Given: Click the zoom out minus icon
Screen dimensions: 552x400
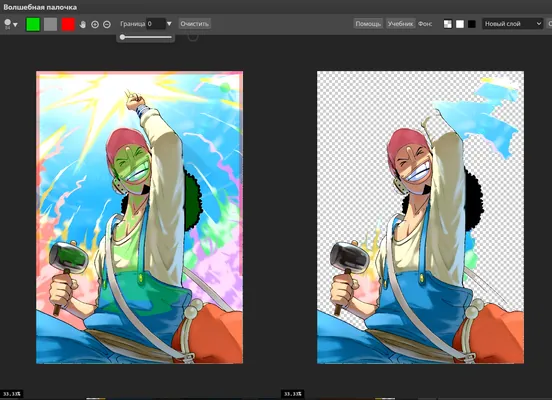Looking at the screenshot, I should tap(107, 24).
